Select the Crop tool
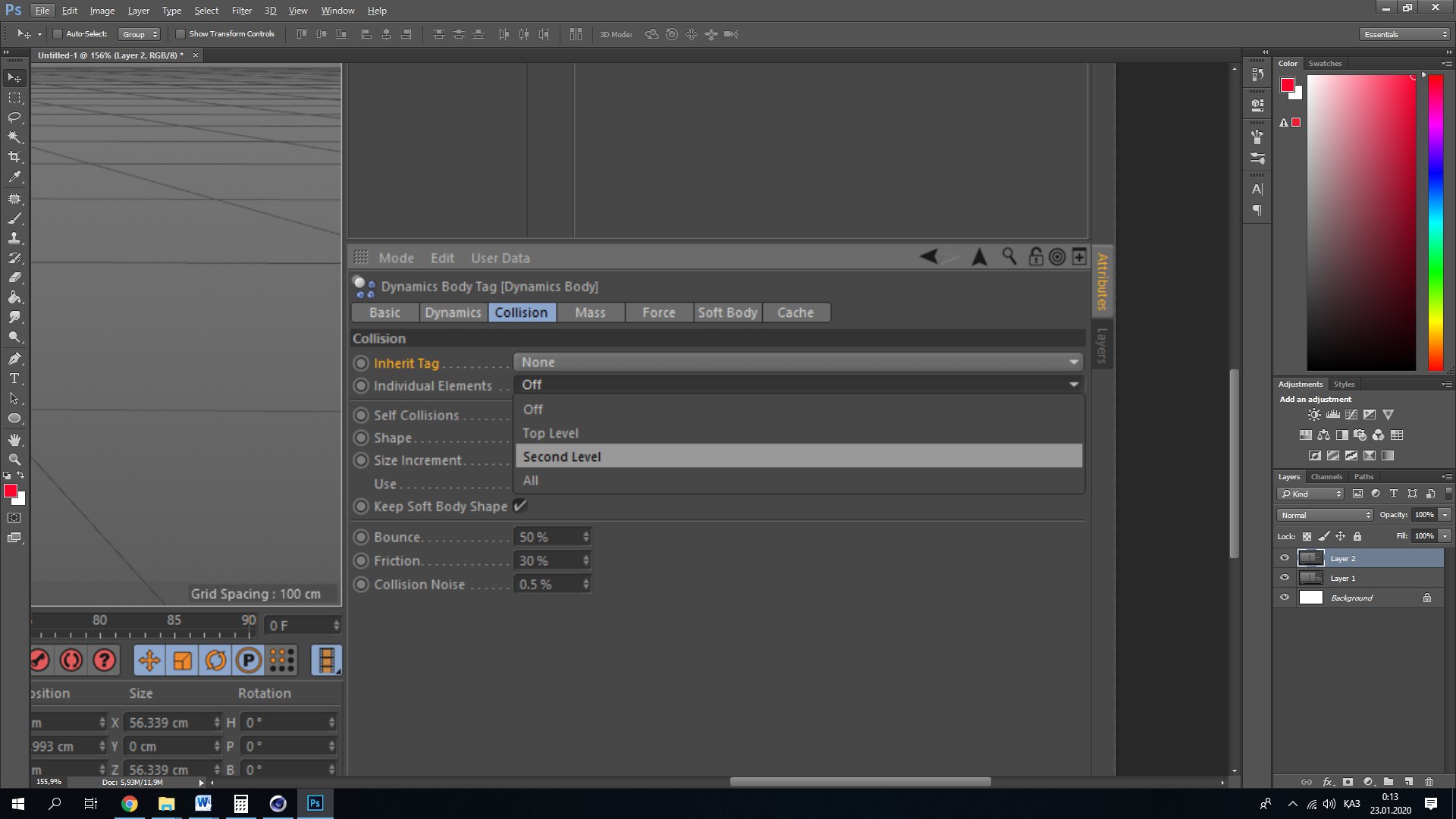Screen dimensions: 1456x819 click(14, 157)
